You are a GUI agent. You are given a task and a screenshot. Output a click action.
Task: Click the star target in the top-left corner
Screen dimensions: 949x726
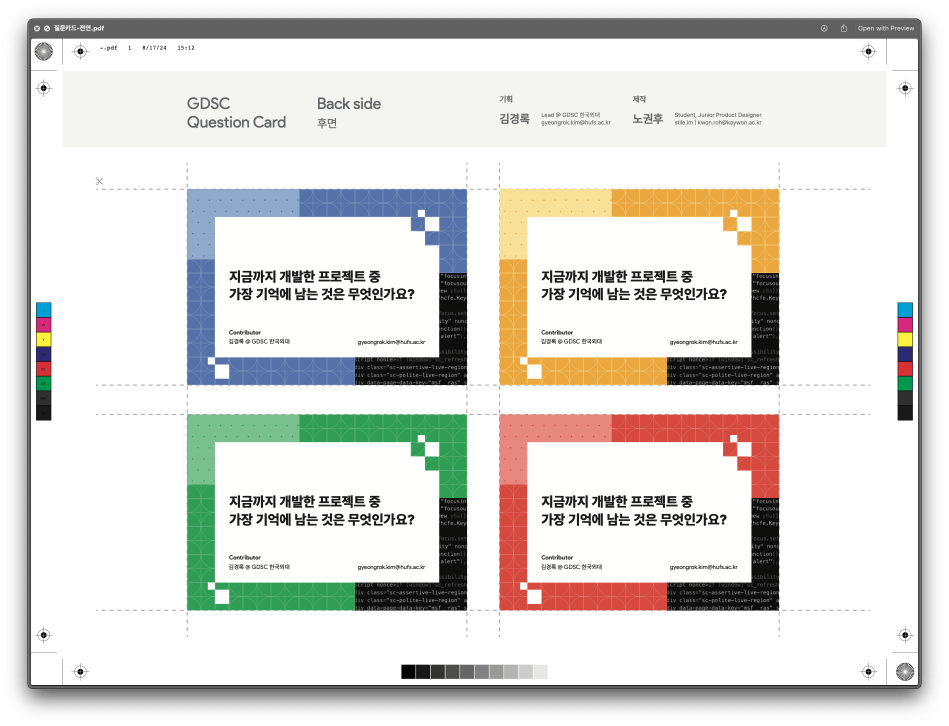(44, 51)
